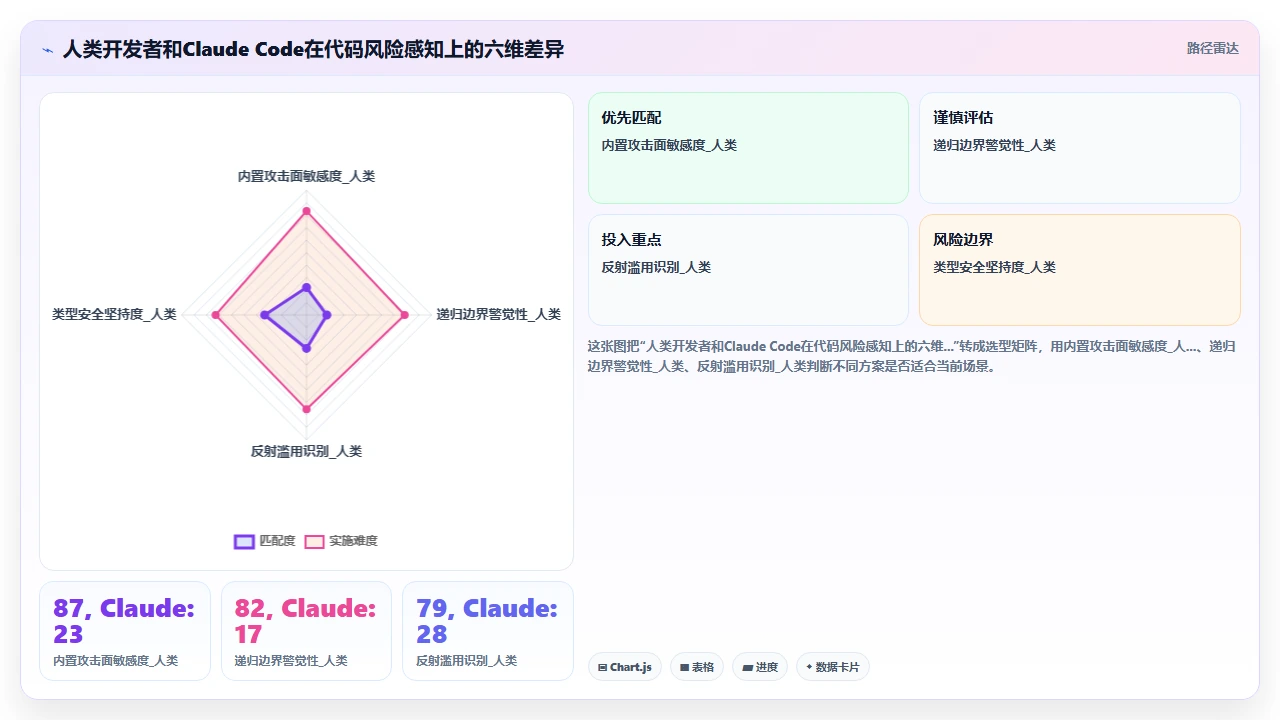This screenshot has width=1280, height=720.
Task: Open the 投入重点 card
Action: (x=748, y=270)
